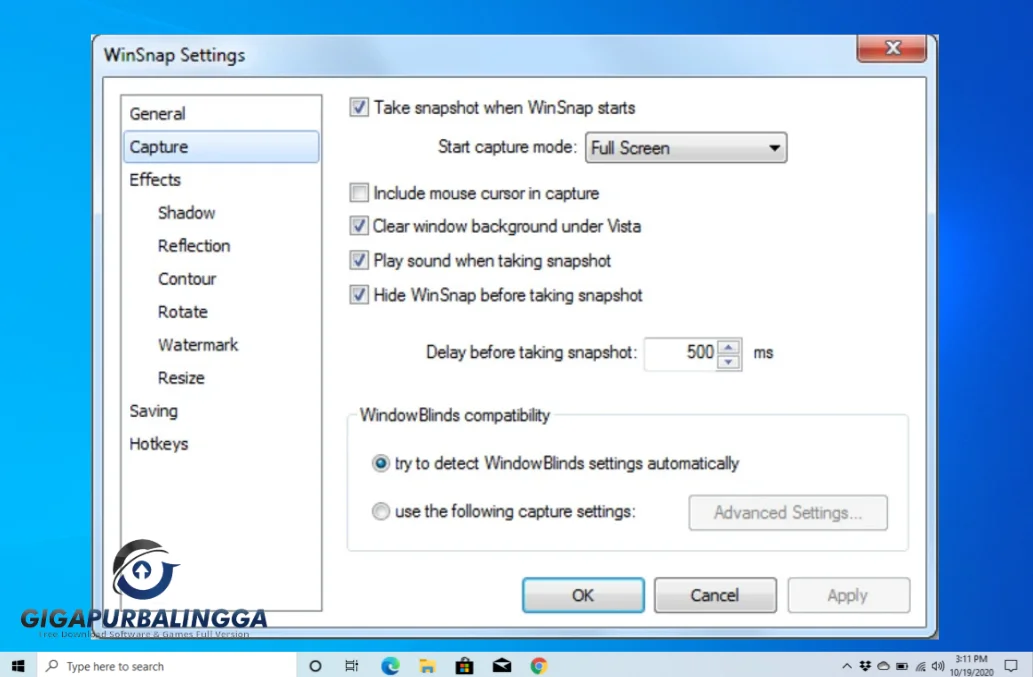1033x677 pixels.
Task: Open the Action Center notifications icon
Action: click(x=1011, y=666)
